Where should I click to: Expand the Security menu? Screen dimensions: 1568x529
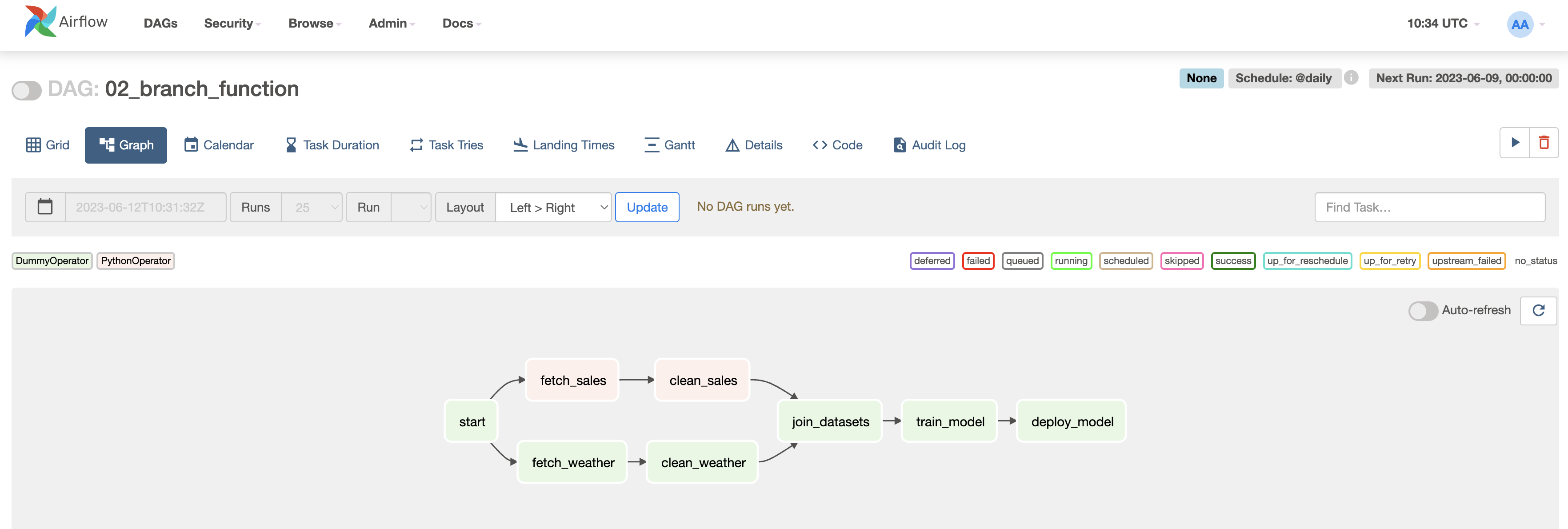point(232,23)
